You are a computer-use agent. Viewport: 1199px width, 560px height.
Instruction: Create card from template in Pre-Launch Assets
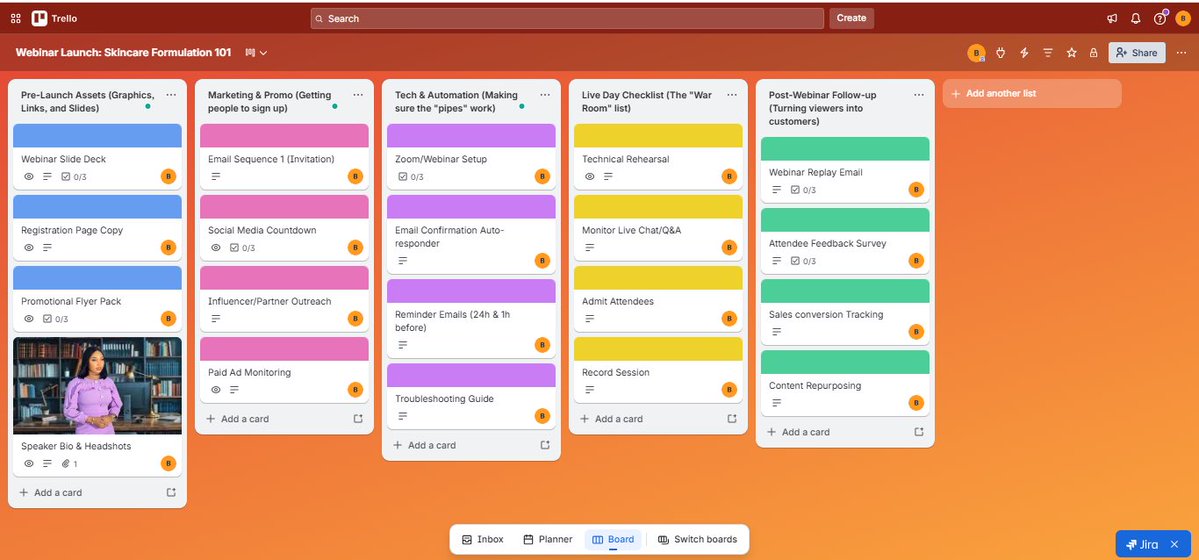click(171, 493)
